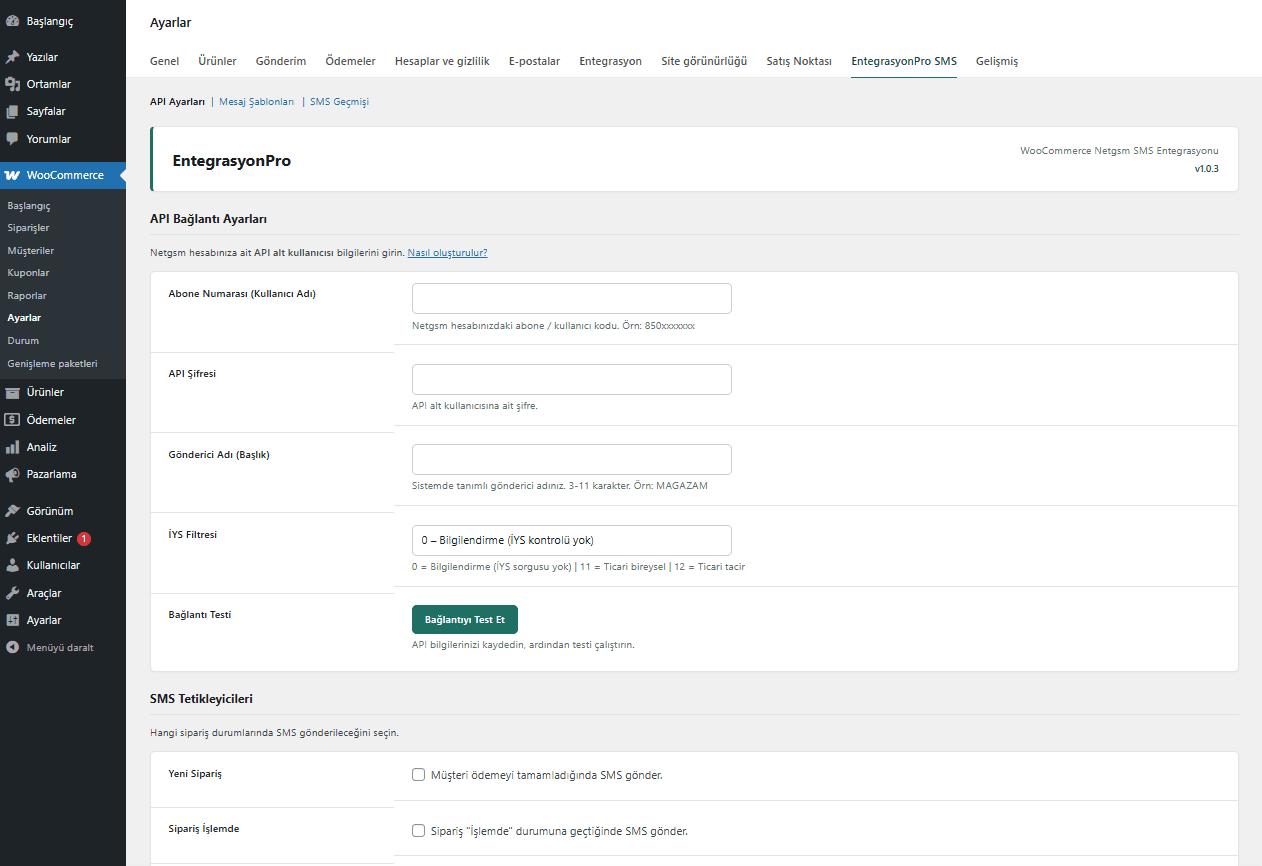The image size is (1262, 866).
Task: Select the API Ayarları section link
Action: (177, 102)
